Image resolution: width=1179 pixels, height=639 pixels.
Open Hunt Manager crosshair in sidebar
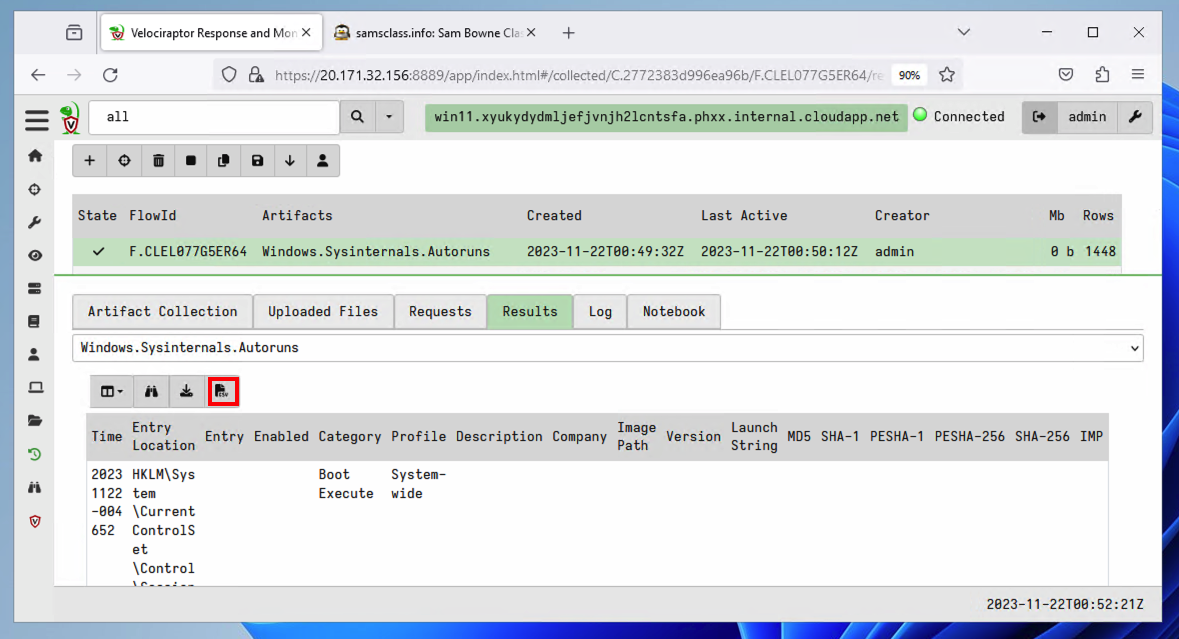click(35, 189)
